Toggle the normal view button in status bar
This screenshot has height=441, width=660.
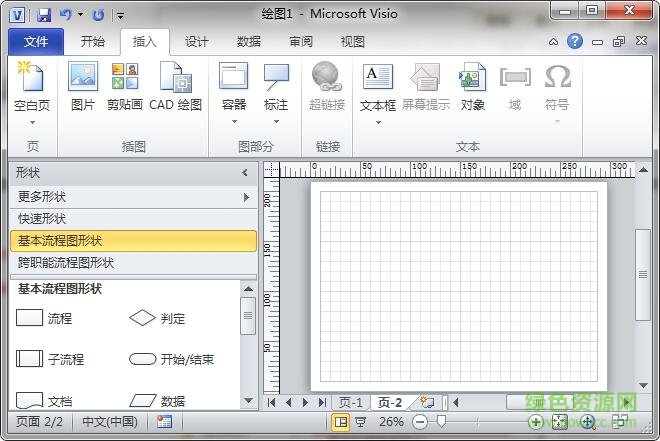pos(341,422)
